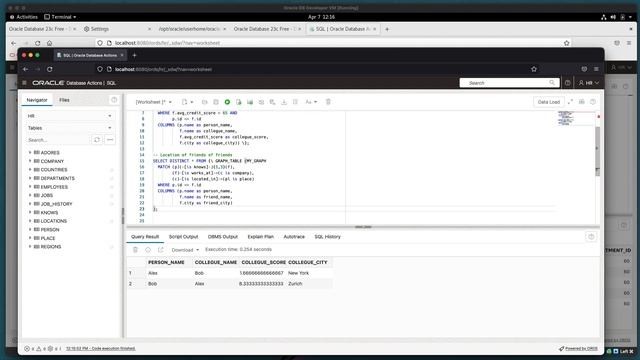Screen dimensions: 640x360
Task: Expand the COMPANY table node
Action: tap(30, 161)
